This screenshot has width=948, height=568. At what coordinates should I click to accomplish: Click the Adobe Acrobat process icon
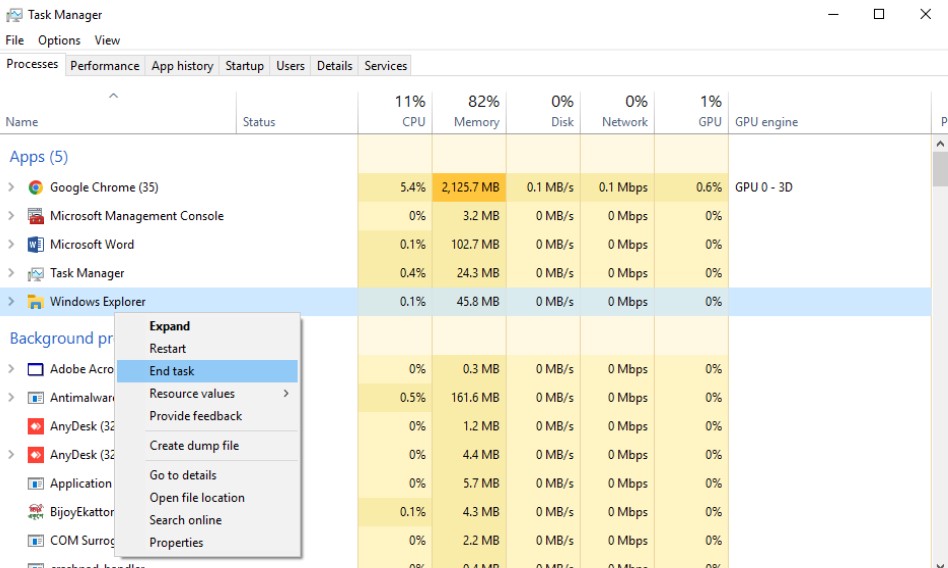[36, 369]
